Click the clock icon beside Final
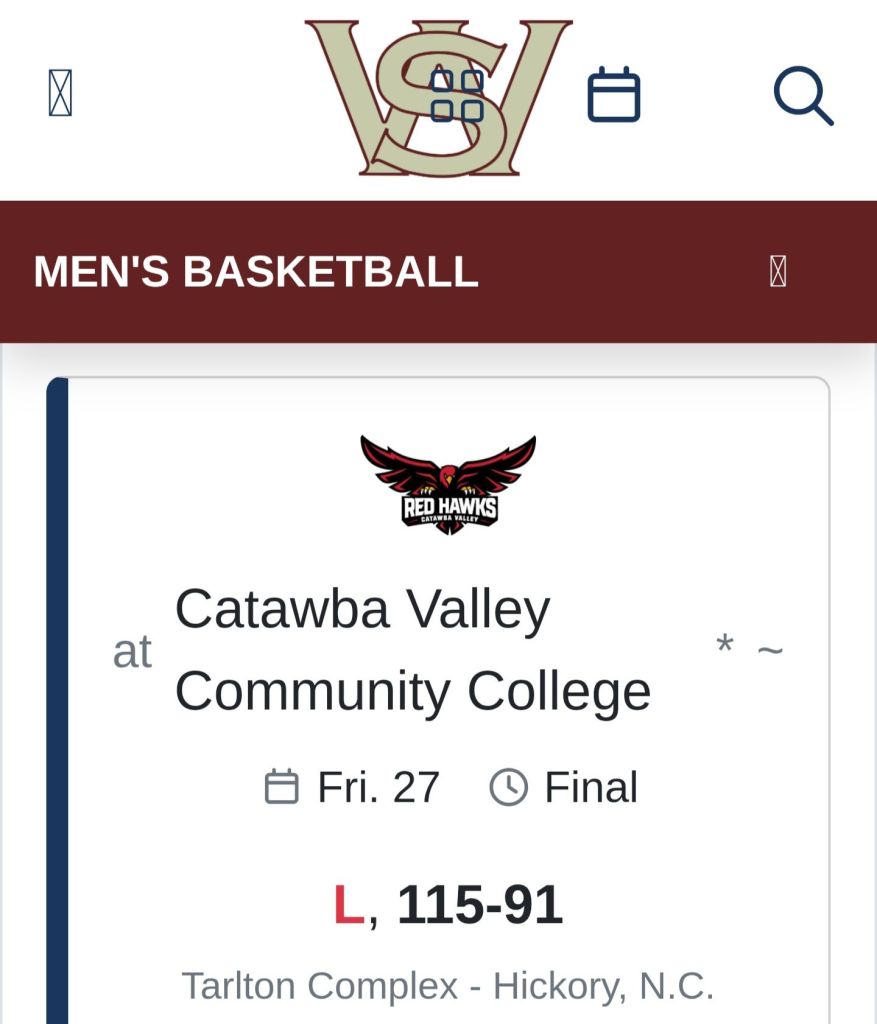The height and width of the screenshot is (1024, 877). coord(508,787)
